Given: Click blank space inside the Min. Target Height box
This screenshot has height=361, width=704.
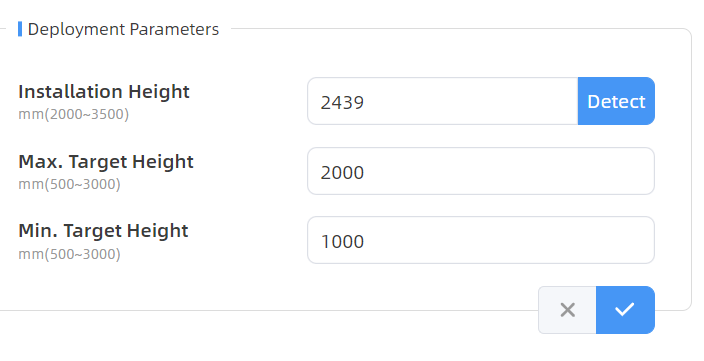Looking at the screenshot, I should click(x=507, y=240).
